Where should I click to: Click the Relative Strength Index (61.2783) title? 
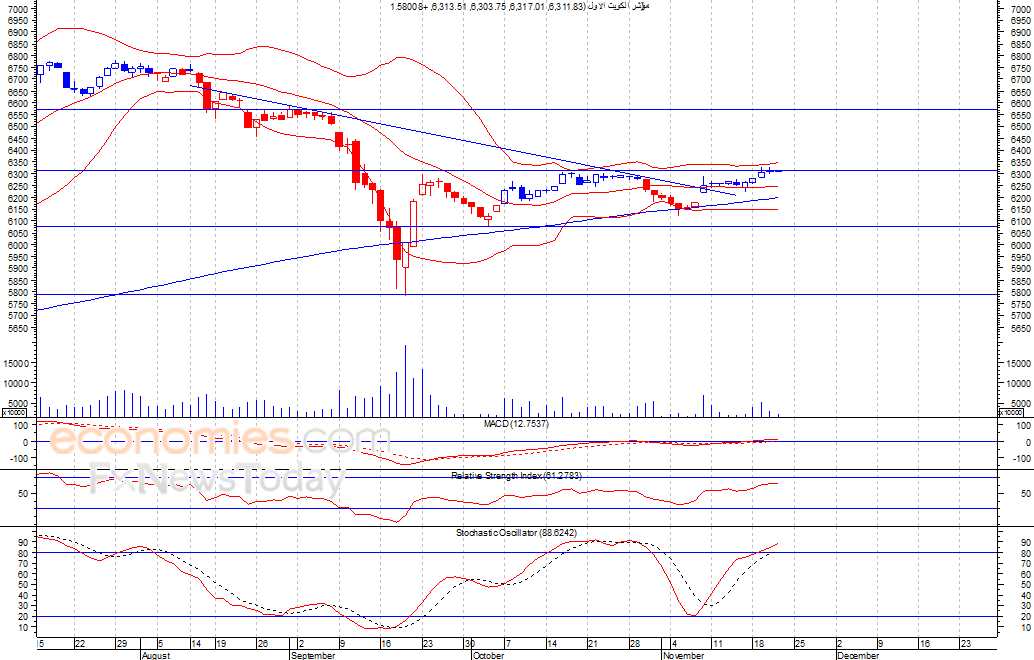click(x=516, y=475)
